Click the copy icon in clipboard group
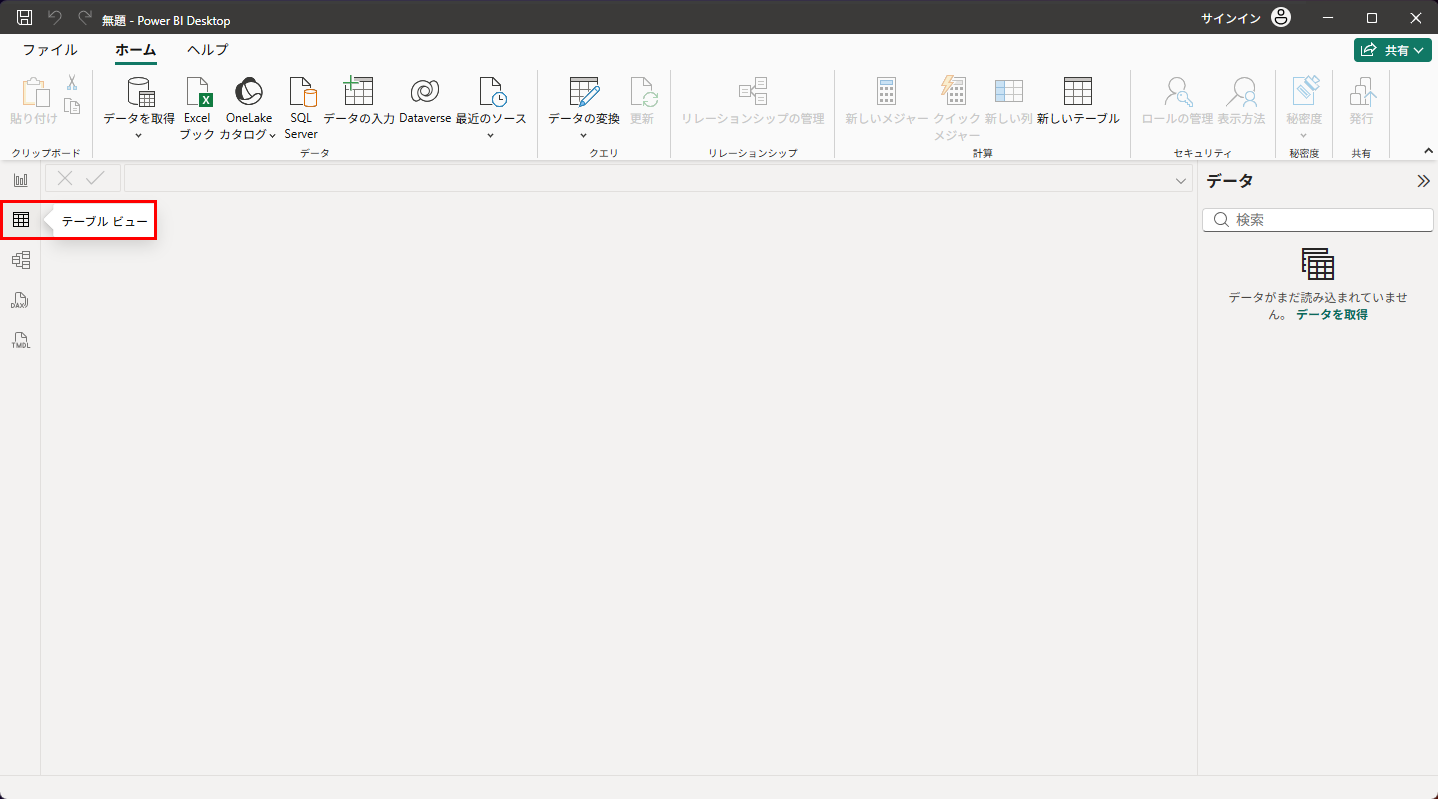This screenshot has width=1438, height=799. pyautogui.click(x=72, y=106)
